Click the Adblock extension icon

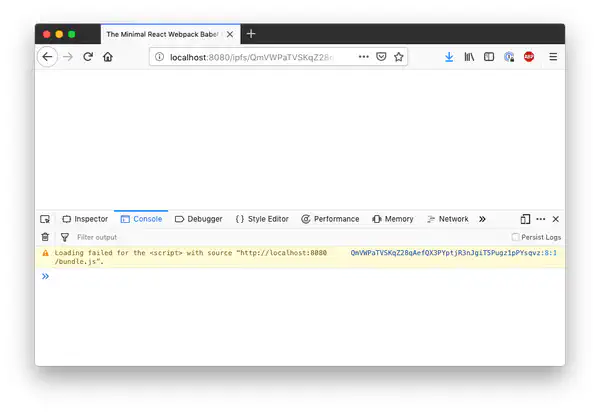(x=529, y=57)
